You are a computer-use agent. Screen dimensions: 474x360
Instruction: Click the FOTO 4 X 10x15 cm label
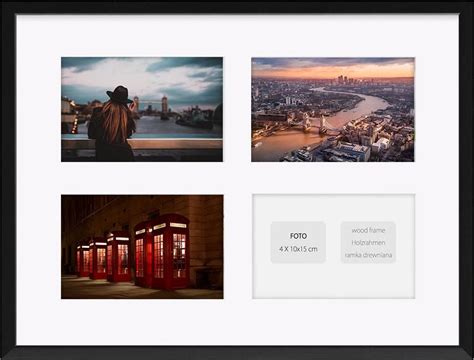[298, 242]
